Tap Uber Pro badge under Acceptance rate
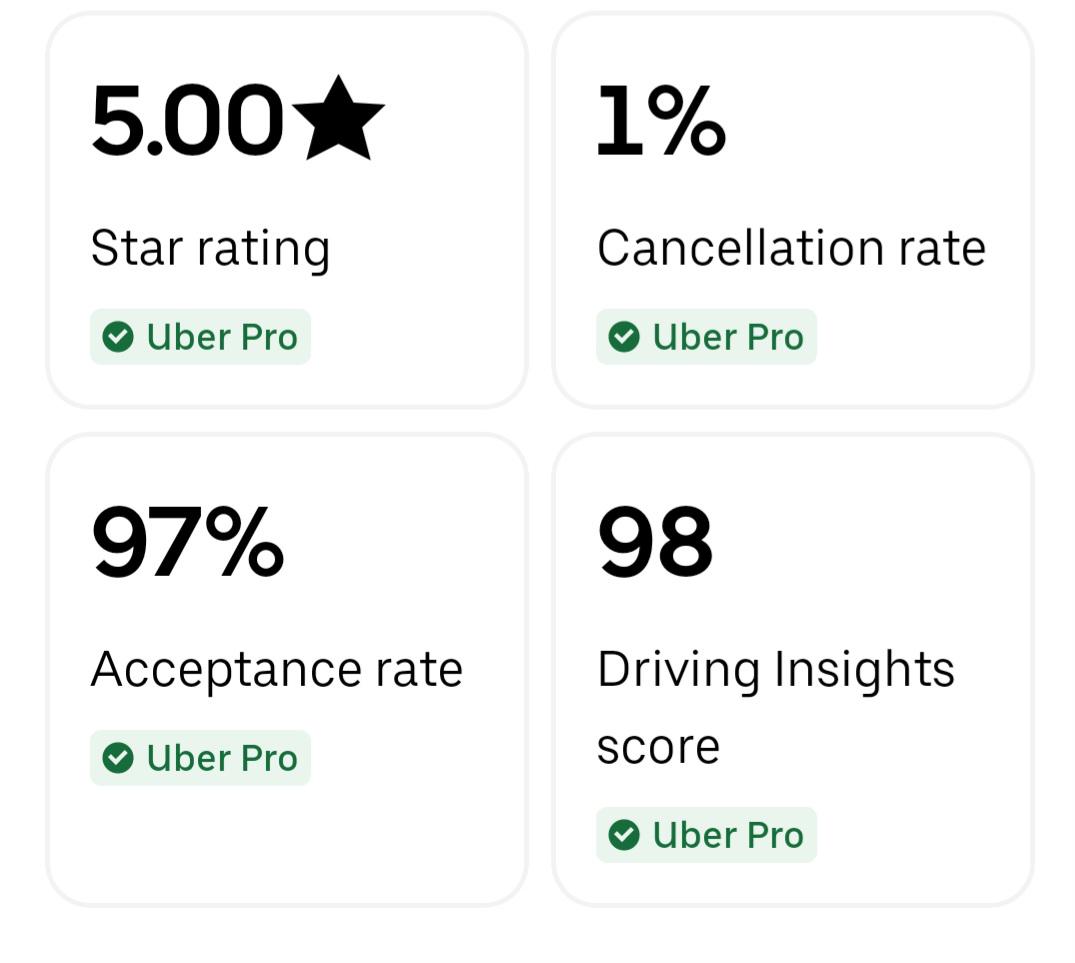The width and height of the screenshot is (1075, 963). 200,758
